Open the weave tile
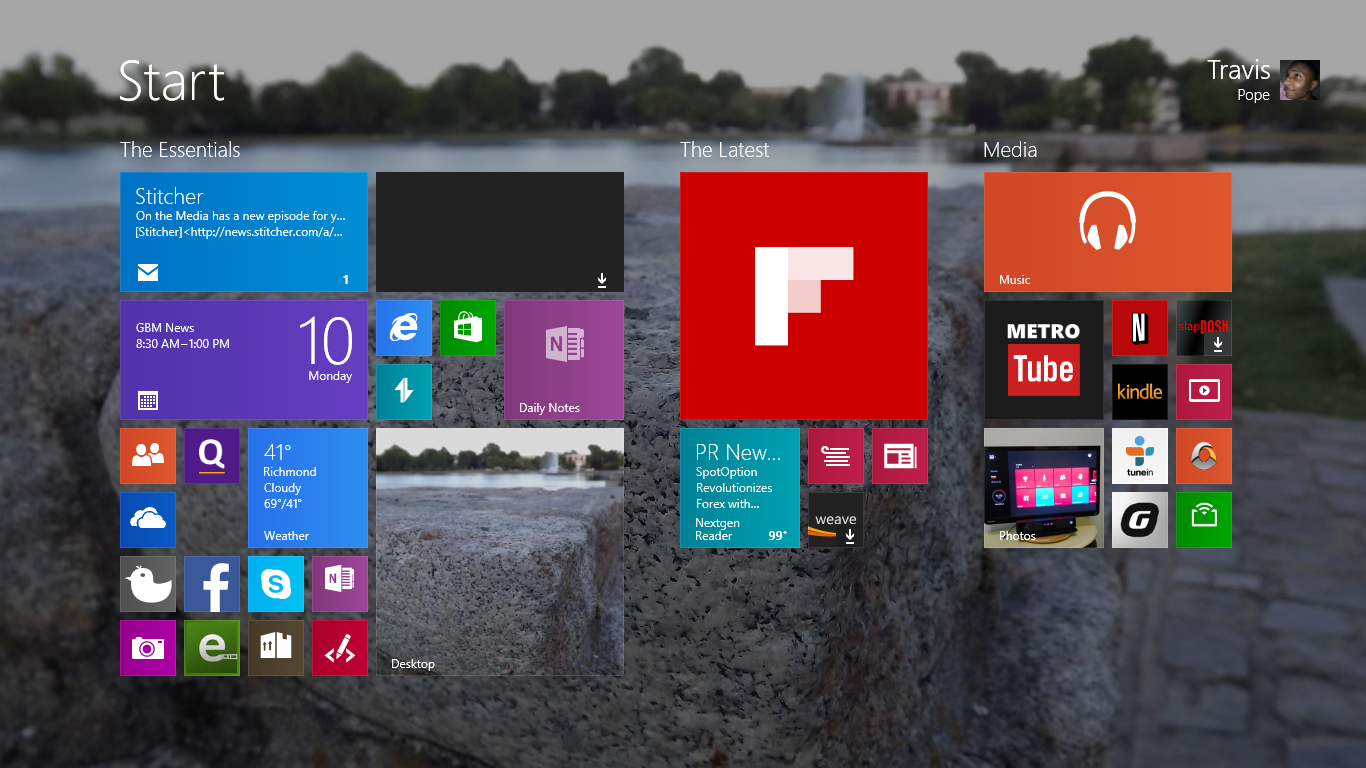The height and width of the screenshot is (768, 1366). pos(836,520)
